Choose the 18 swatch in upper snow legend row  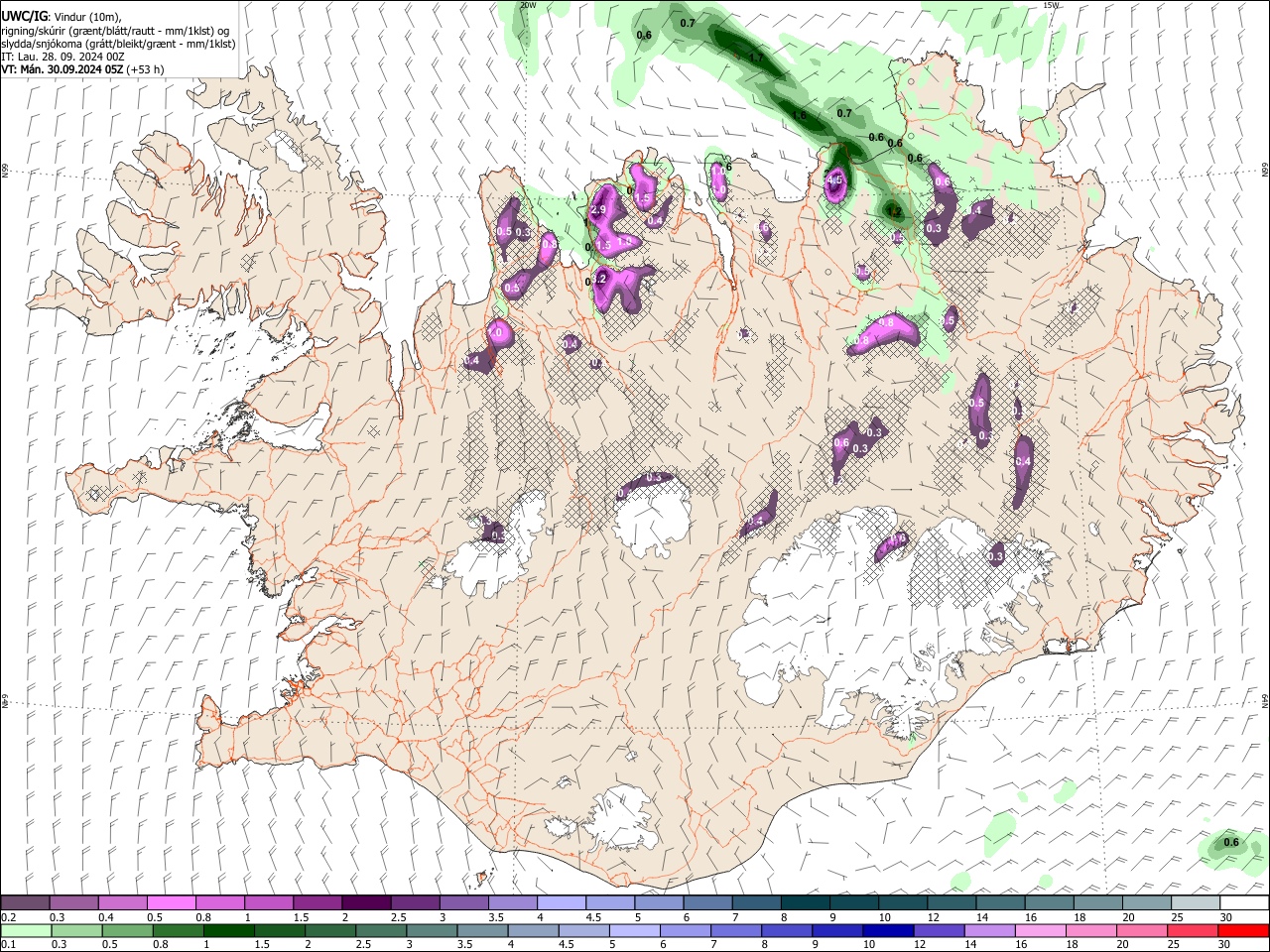click(x=1096, y=903)
